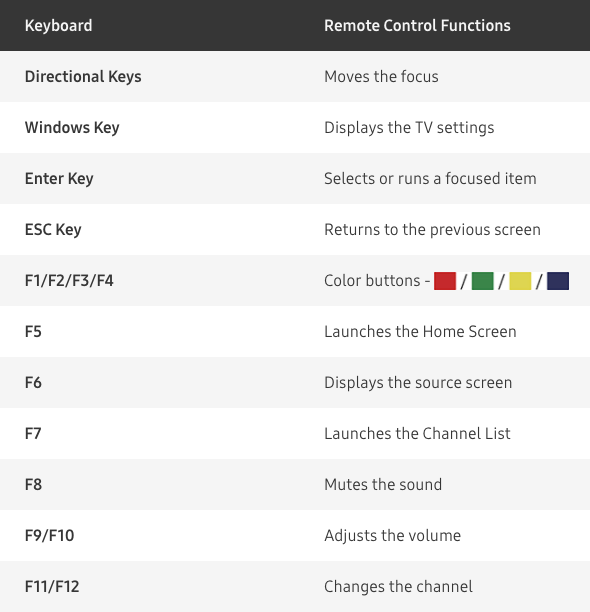
Task: Click the Directional Keys row label
Action: tap(83, 77)
